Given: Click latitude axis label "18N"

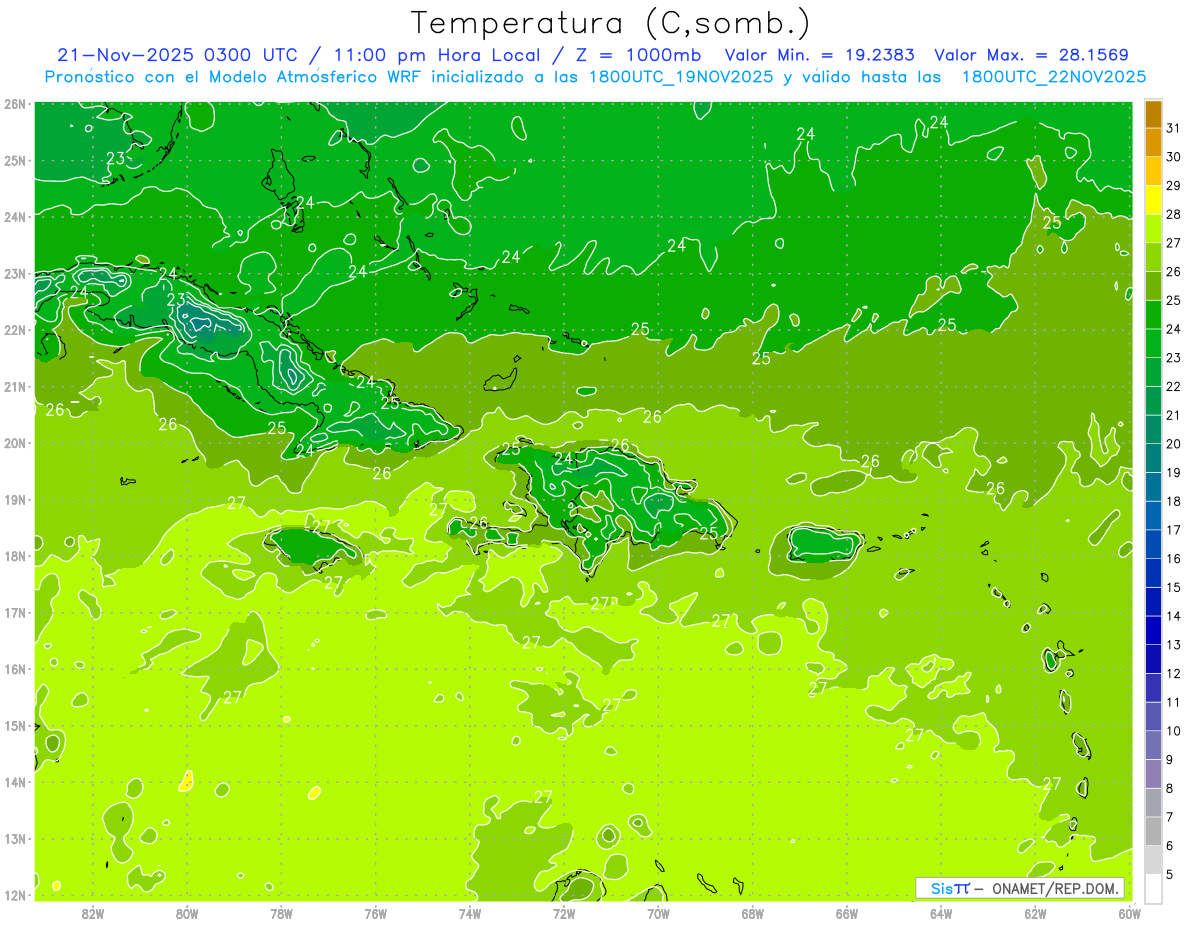Looking at the screenshot, I should coord(15,556).
